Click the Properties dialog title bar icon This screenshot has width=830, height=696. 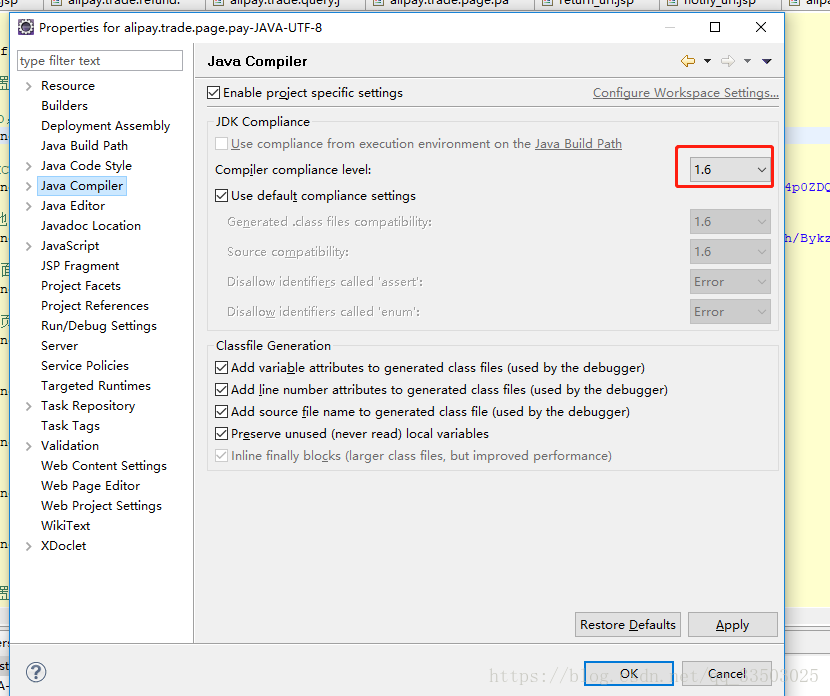point(25,27)
